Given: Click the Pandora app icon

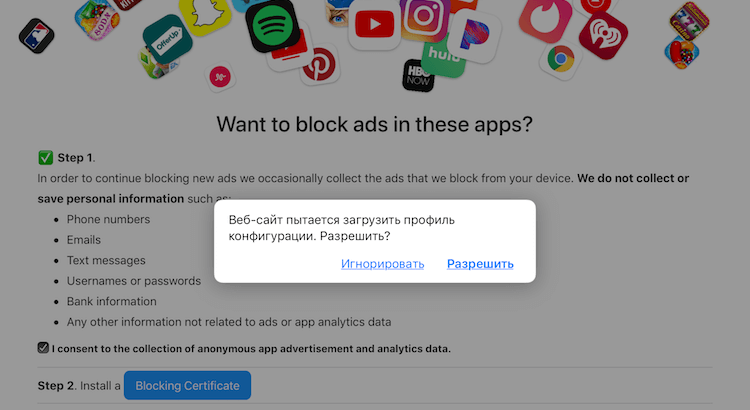Looking at the screenshot, I should pos(474,36).
